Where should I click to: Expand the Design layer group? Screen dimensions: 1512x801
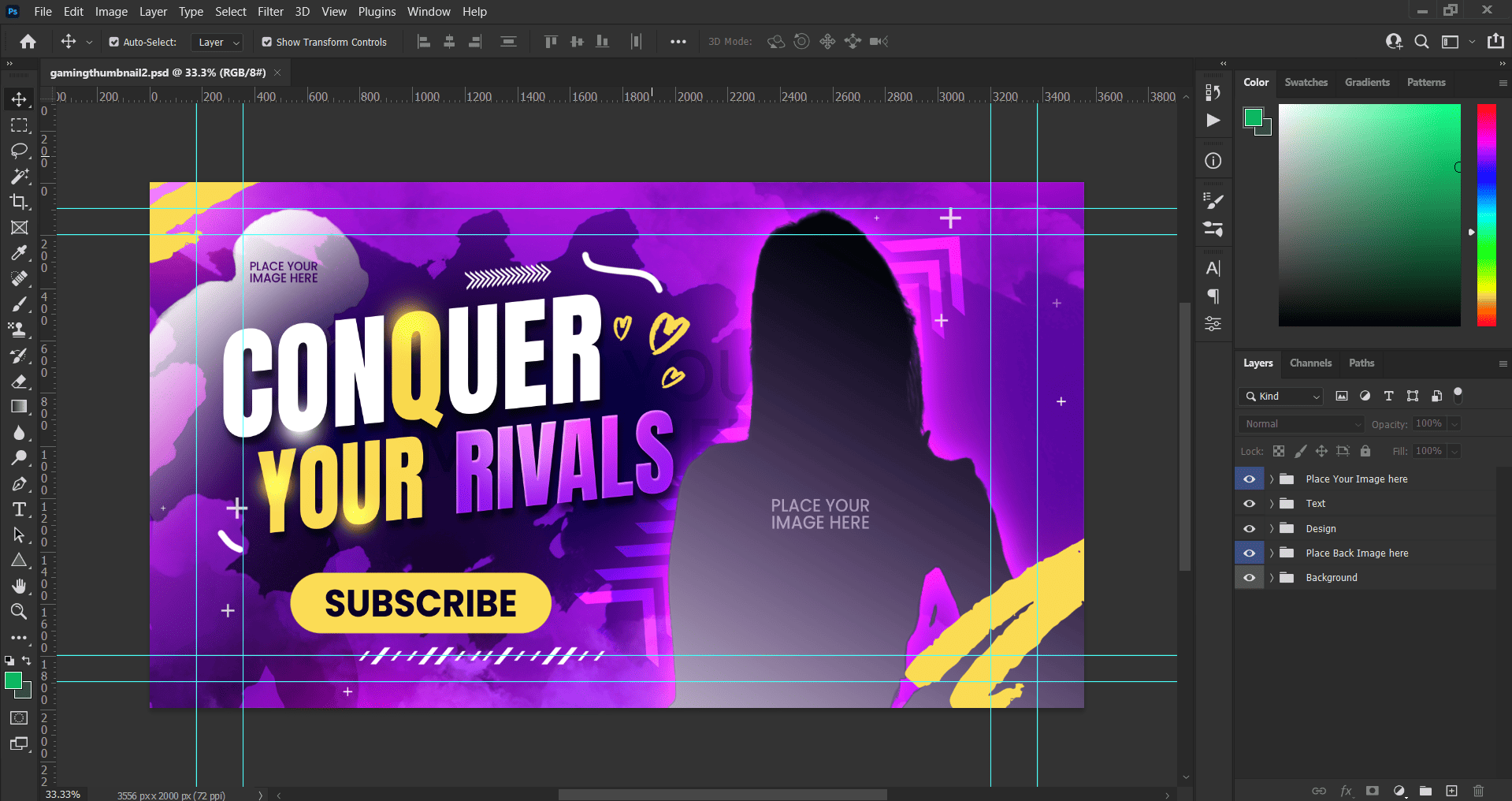click(1271, 529)
